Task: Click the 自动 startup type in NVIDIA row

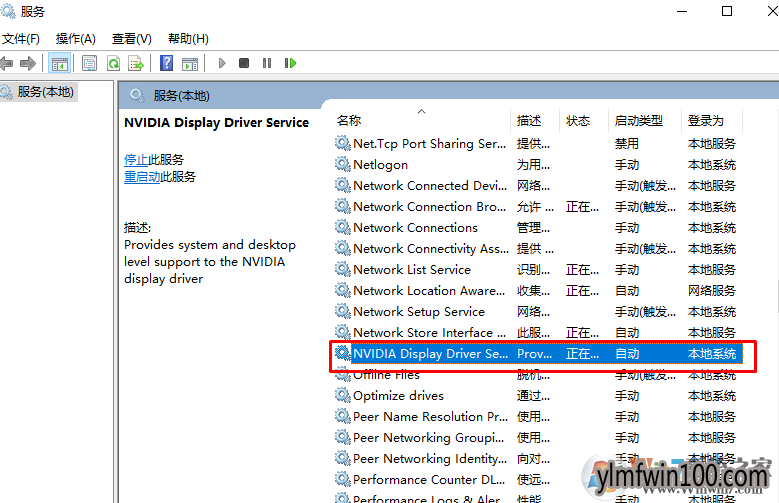Action: (x=626, y=353)
